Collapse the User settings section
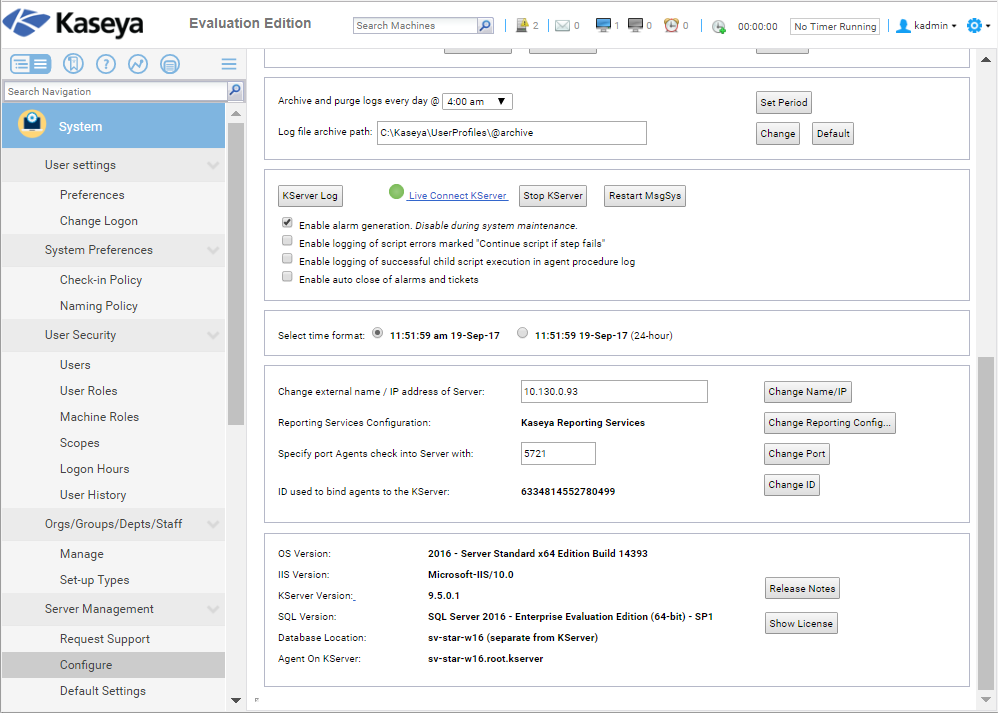 point(213,165)
